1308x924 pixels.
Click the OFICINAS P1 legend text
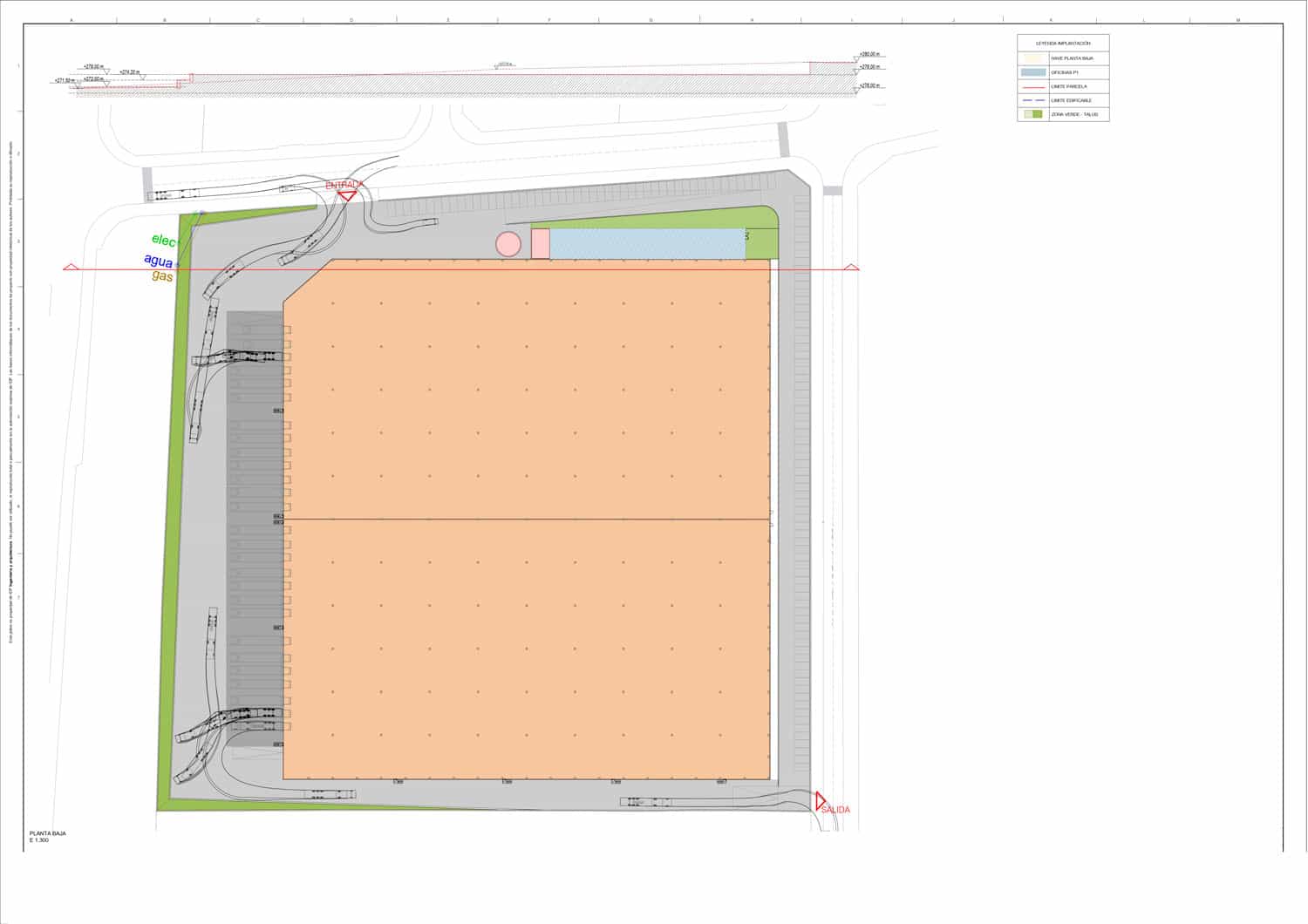[x=1065, y=72]
